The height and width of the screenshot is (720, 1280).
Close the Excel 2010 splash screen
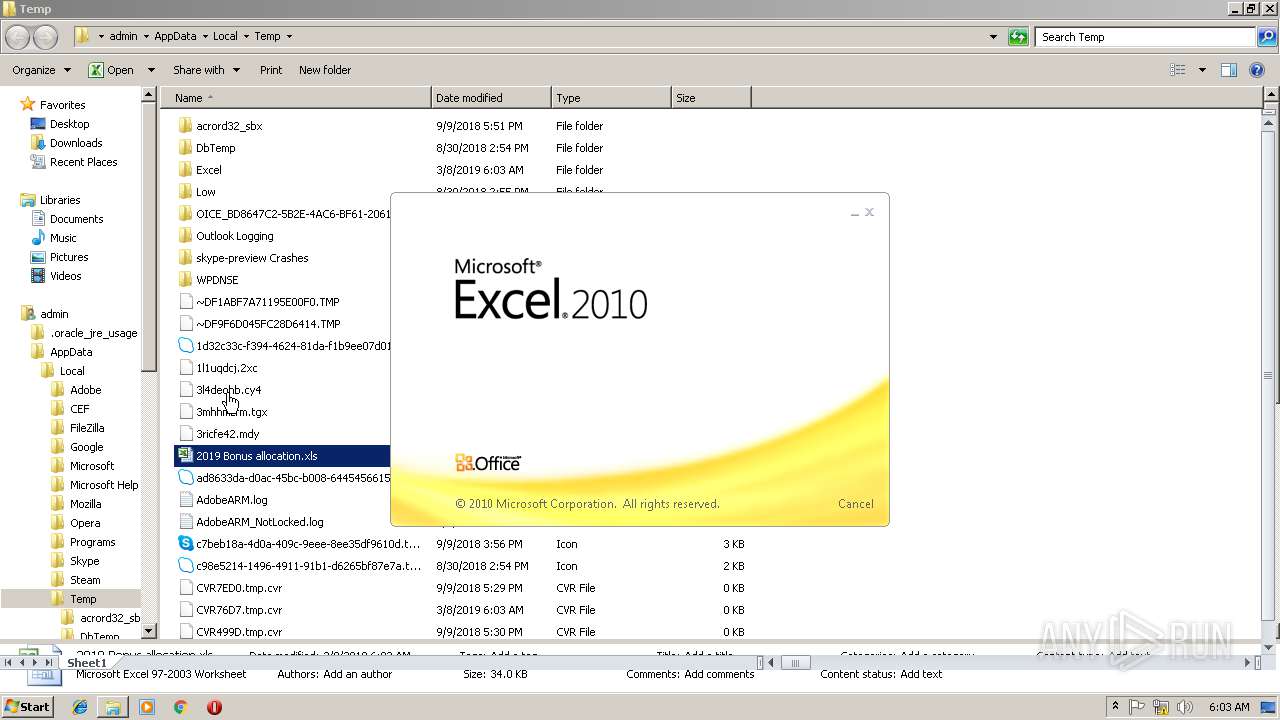tap(869, 212)
